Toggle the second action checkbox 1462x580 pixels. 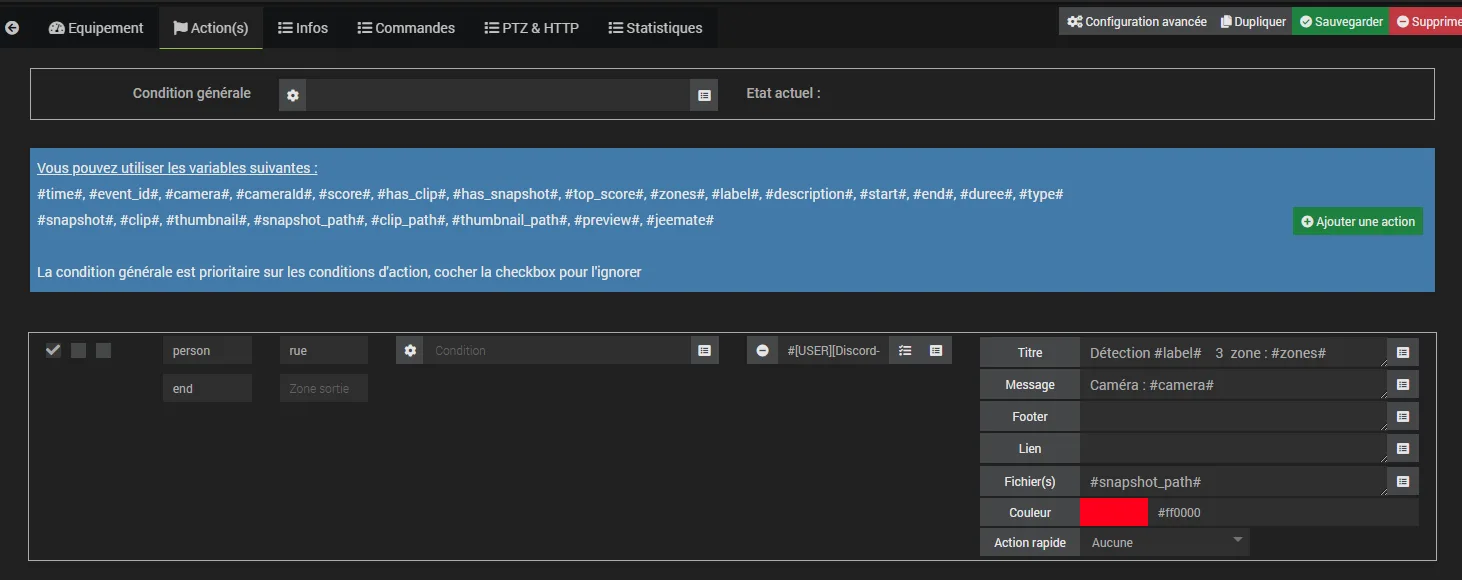click(78, 350)
